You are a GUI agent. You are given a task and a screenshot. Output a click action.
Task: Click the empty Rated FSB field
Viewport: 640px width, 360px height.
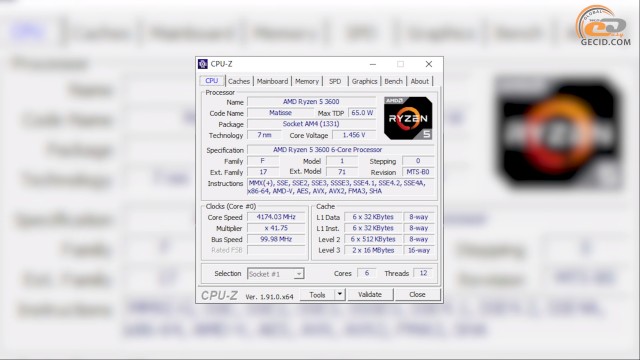(x=276, y=250)
